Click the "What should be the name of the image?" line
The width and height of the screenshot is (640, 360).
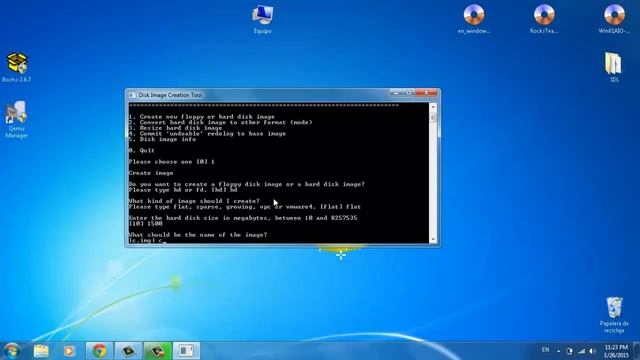pos(198,235)
